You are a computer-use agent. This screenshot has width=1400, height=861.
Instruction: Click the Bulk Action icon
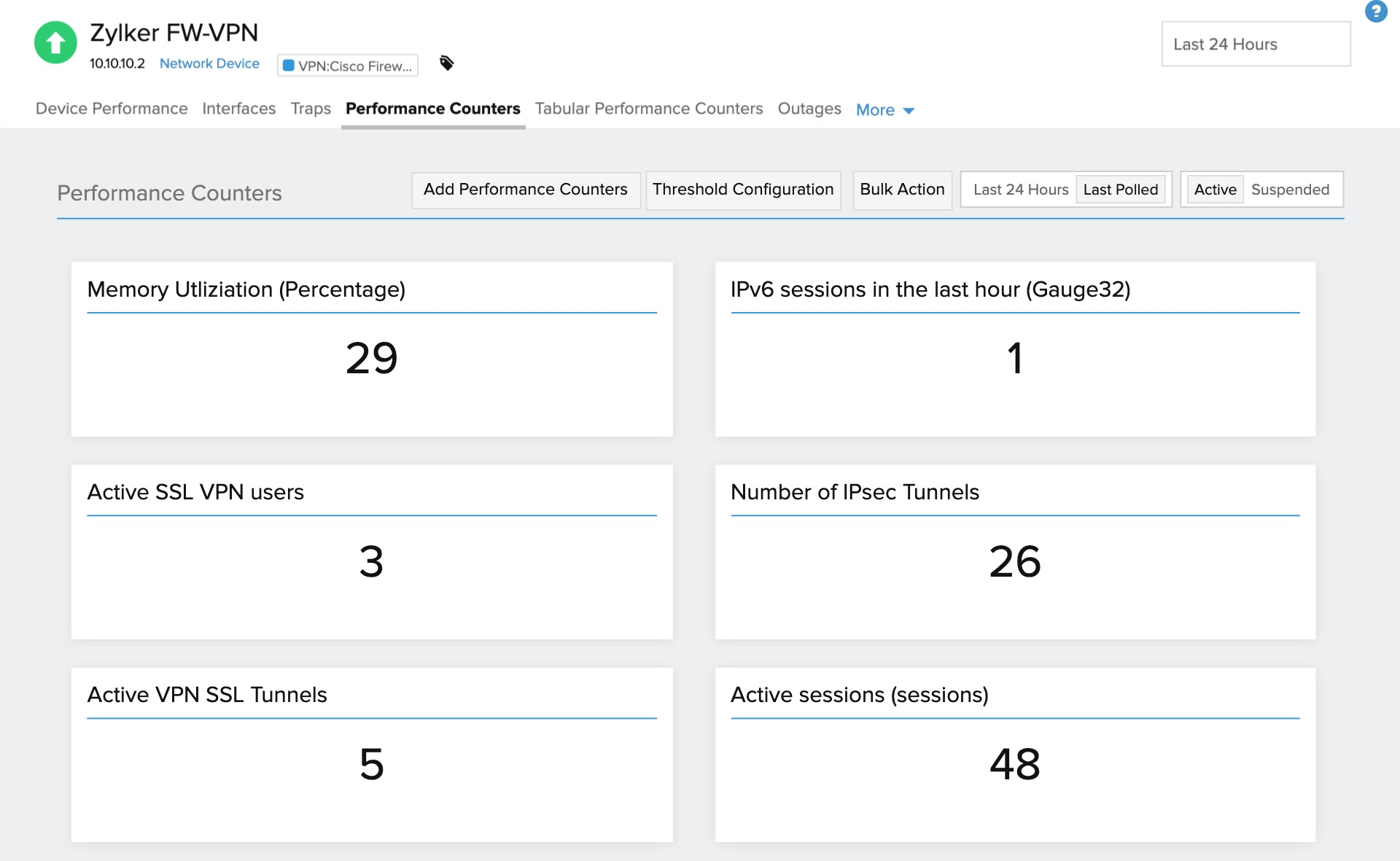[899, 189]
